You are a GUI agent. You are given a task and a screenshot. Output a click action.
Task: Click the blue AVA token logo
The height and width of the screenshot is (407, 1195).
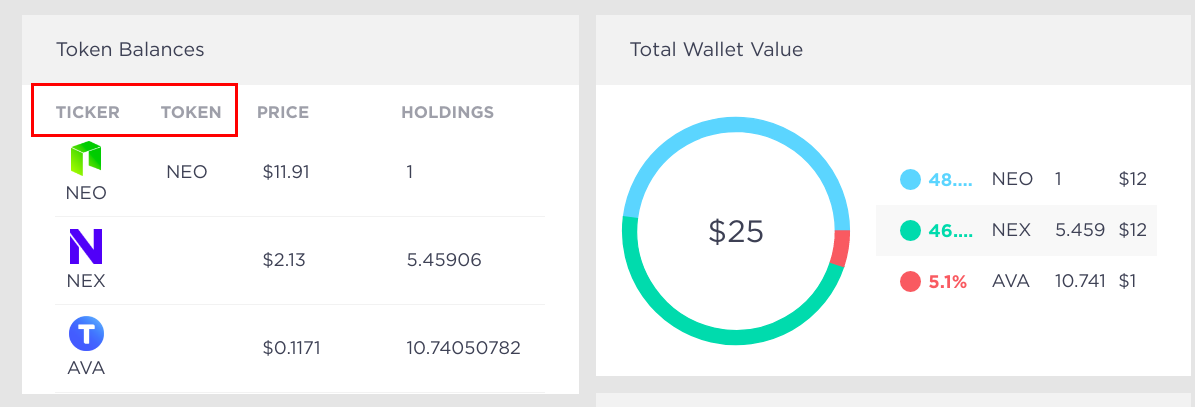86,334
